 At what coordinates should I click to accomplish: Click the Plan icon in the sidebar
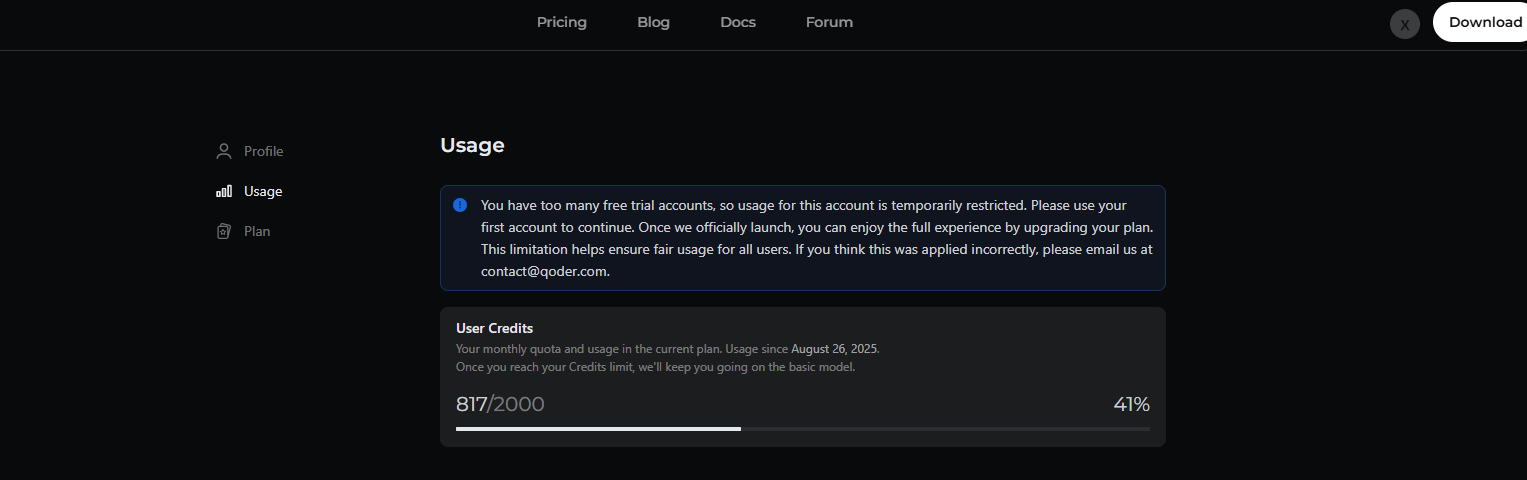[x=224, y=231]
